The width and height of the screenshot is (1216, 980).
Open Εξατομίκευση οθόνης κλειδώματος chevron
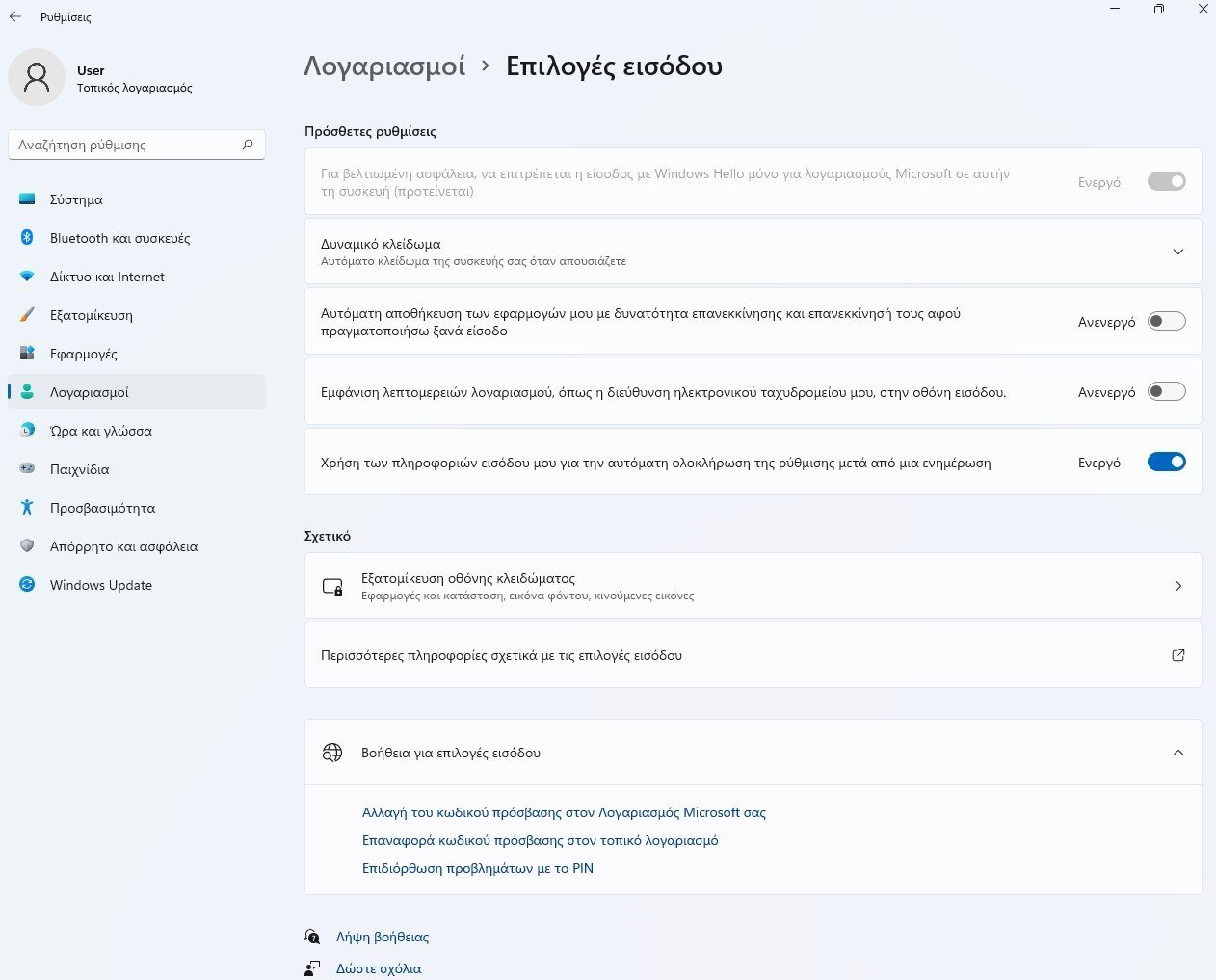1177,586
